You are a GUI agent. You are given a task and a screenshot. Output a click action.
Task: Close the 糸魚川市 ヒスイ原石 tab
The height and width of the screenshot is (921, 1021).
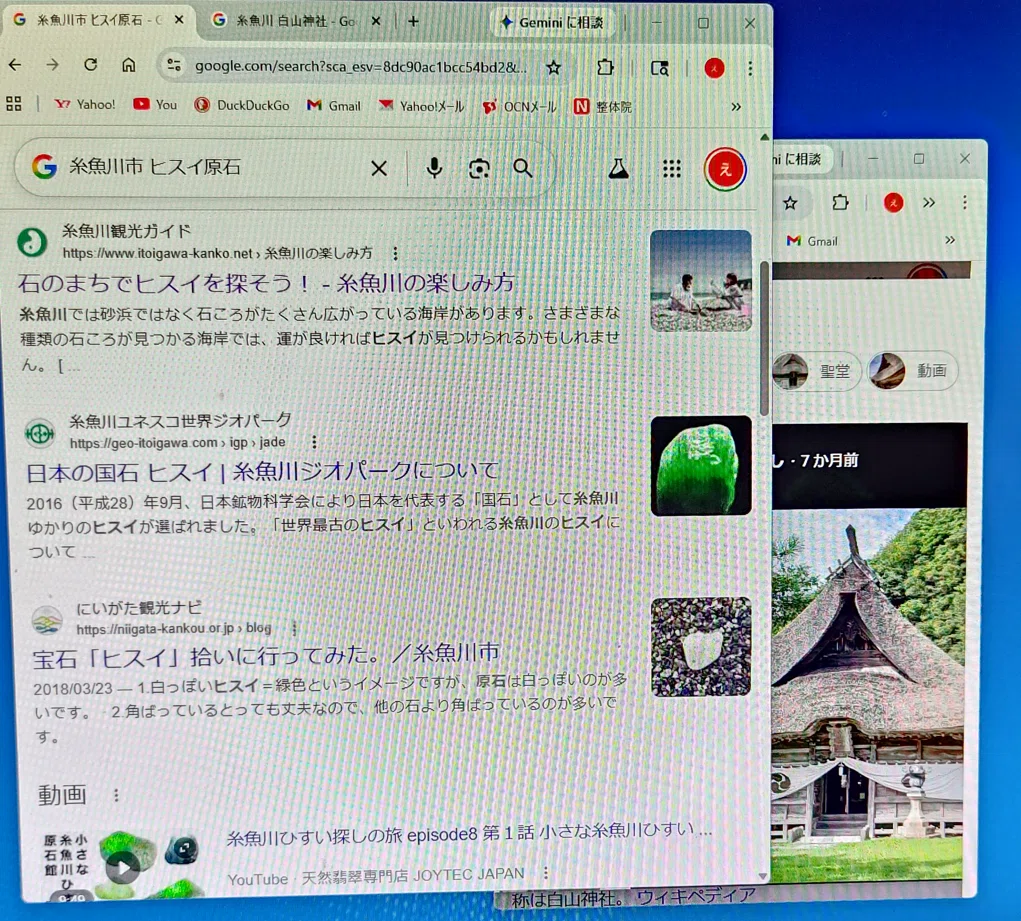click(x=179, y=20)
